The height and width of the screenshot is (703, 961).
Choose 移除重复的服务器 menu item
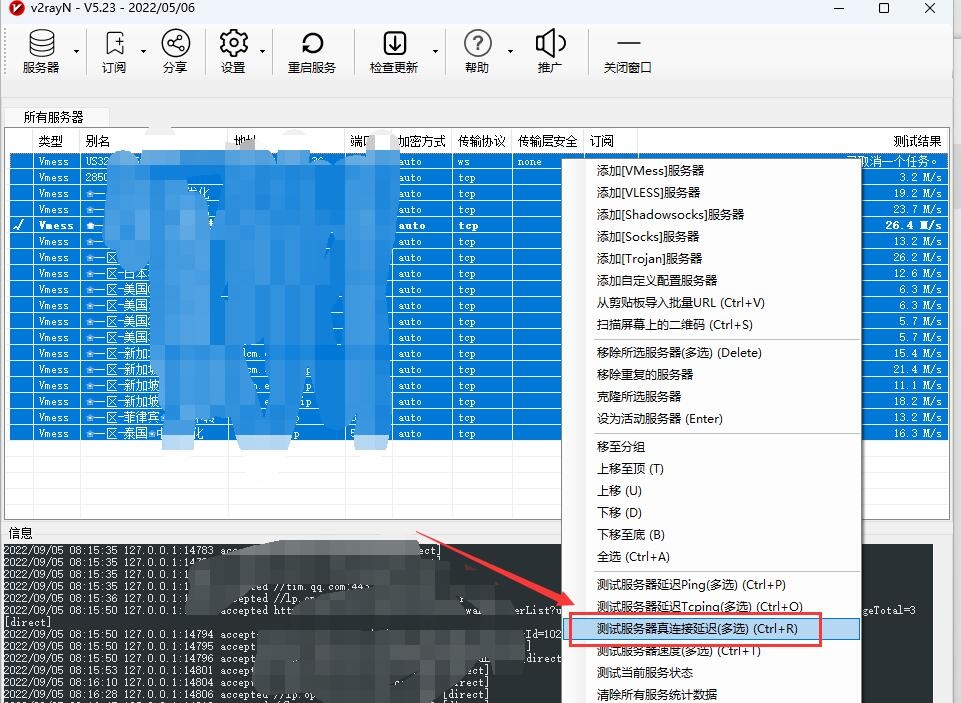pos(645,374)
